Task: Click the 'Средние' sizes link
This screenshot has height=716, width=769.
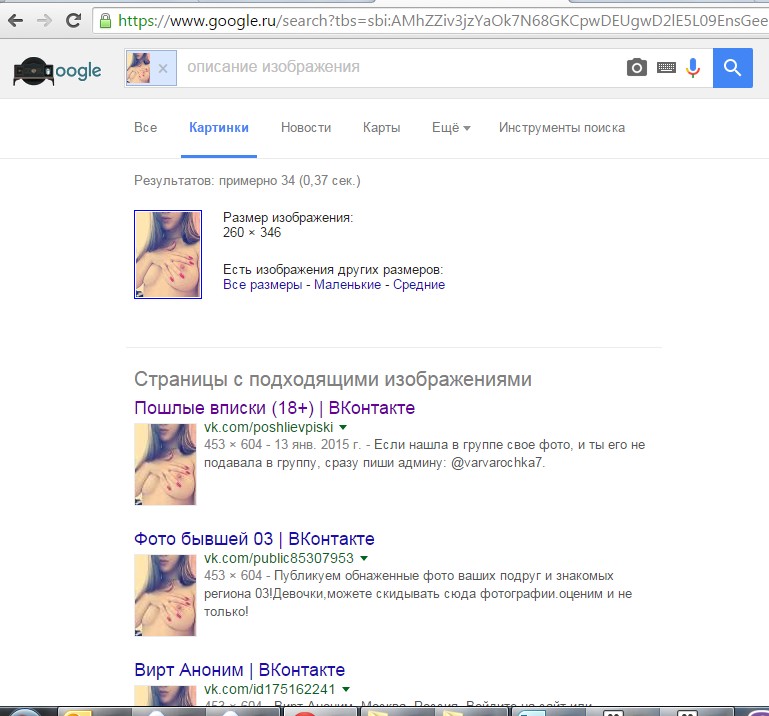Action: [x=419, y=284]
